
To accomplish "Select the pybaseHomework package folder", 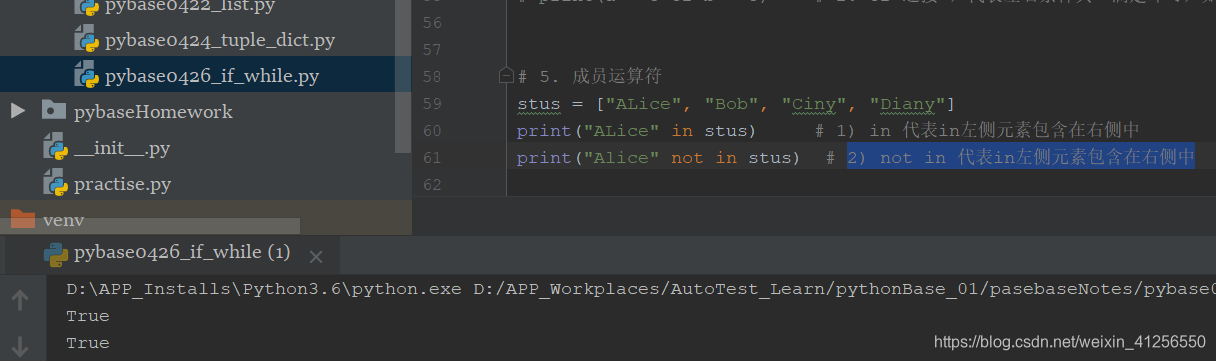I will coord(153,111).
